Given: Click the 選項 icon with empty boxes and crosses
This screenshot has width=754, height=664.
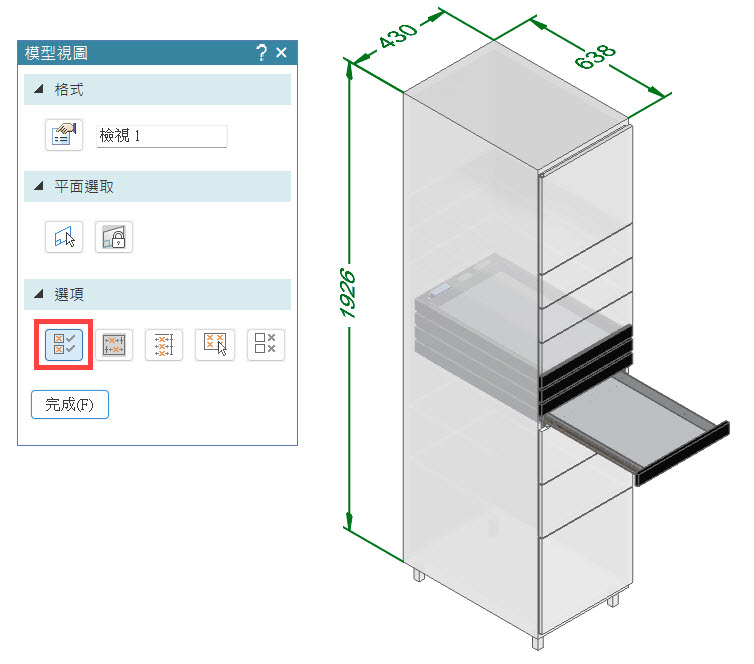Looking at the screenshot, I should click(x=265, y=344).
